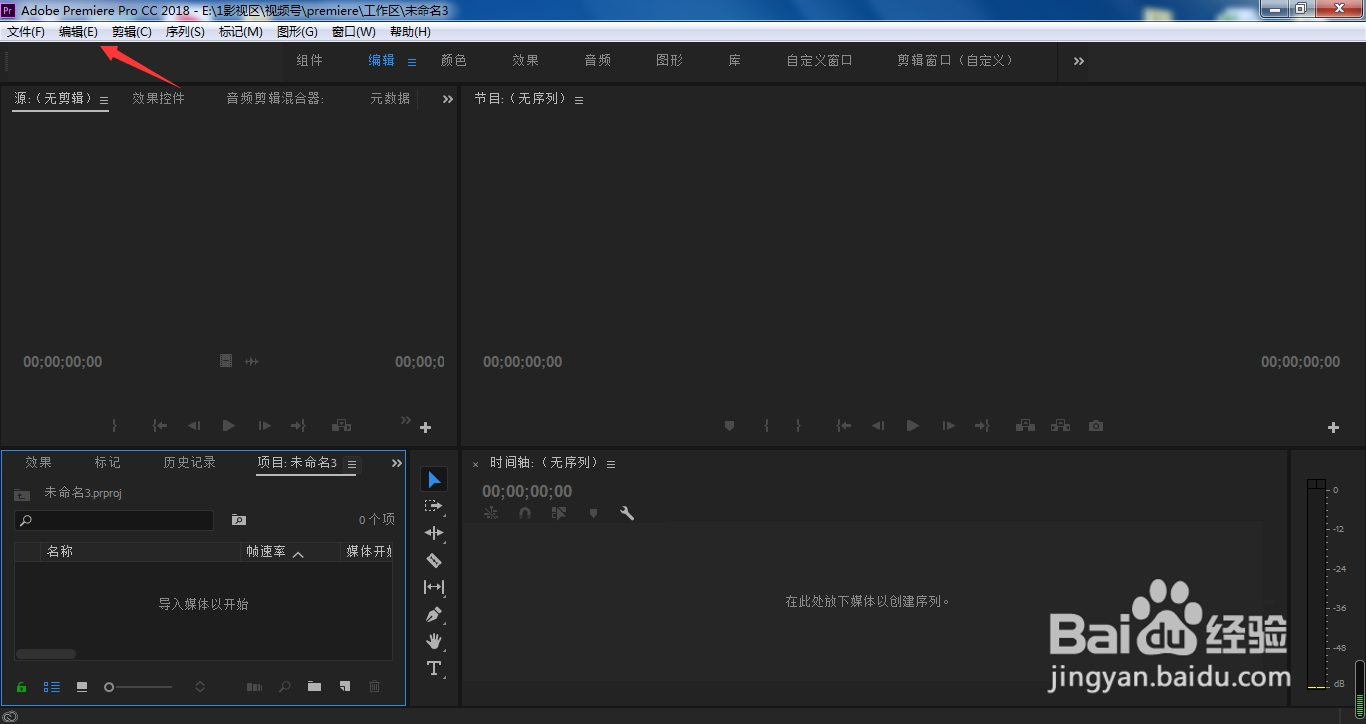Image resolution: width=1366 pixels, height=724 pixels.
Task: Select the Pen tool
Action: 434,614
